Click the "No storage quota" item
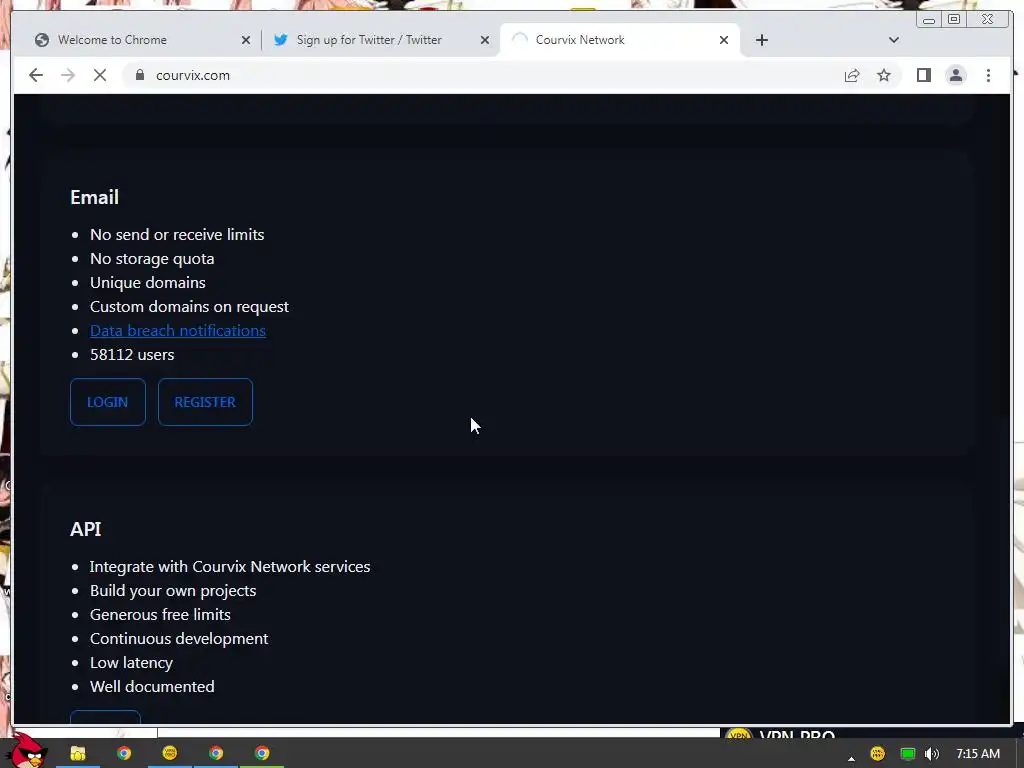Image resolution: width=1024 pixels, height=768 pixels. pyautogui.click(x=152, y=259)
